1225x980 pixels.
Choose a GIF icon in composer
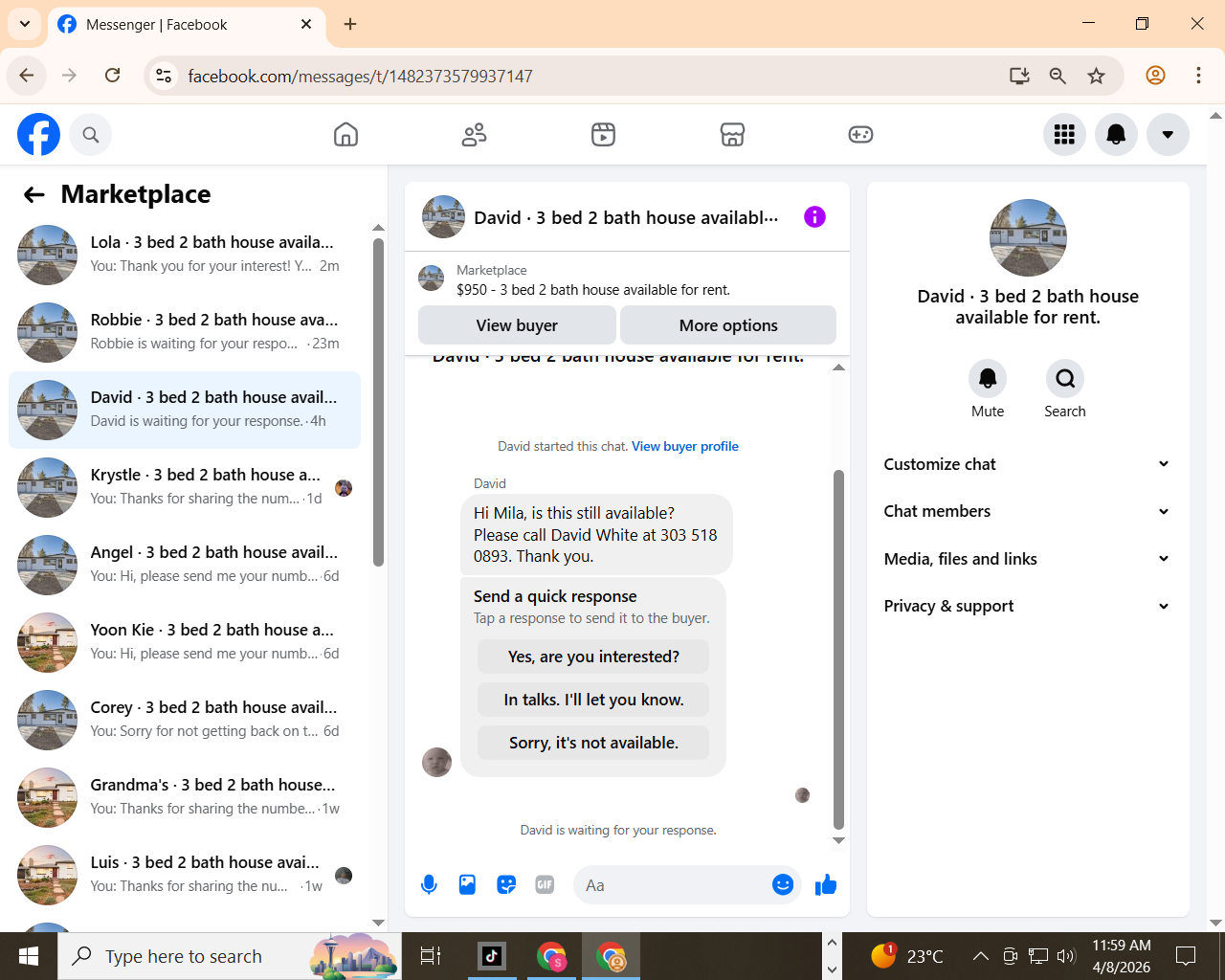(x=545, y=885)
